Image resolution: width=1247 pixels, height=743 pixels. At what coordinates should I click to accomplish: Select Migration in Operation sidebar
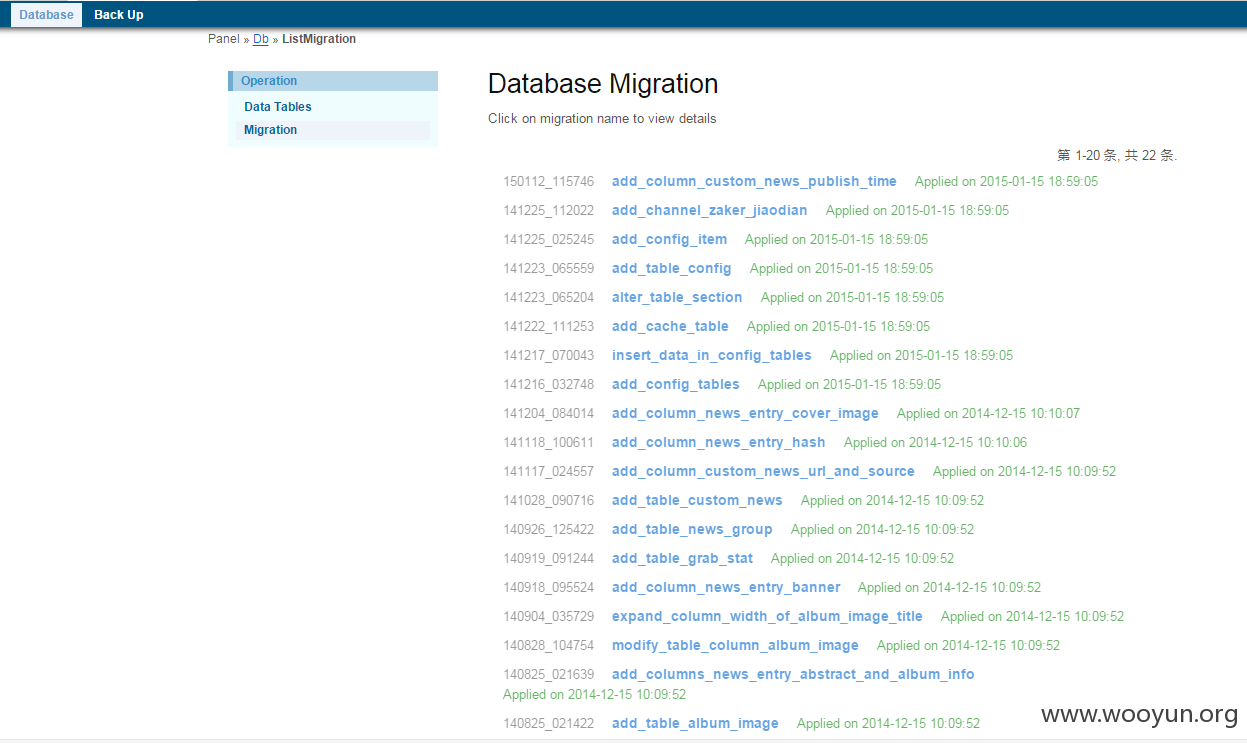point(270,130)
